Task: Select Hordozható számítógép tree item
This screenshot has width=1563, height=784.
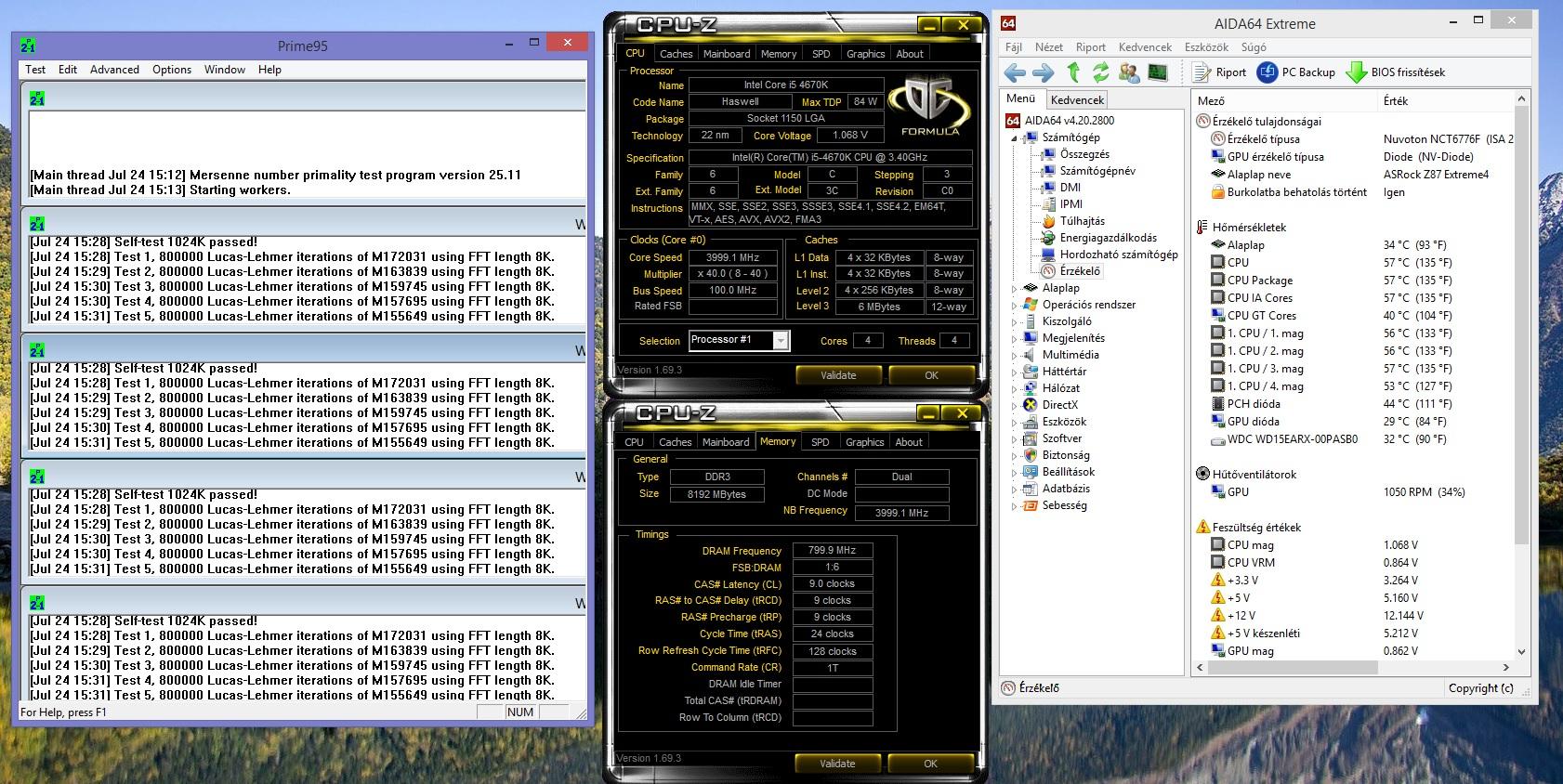Action: (1110, 255)
